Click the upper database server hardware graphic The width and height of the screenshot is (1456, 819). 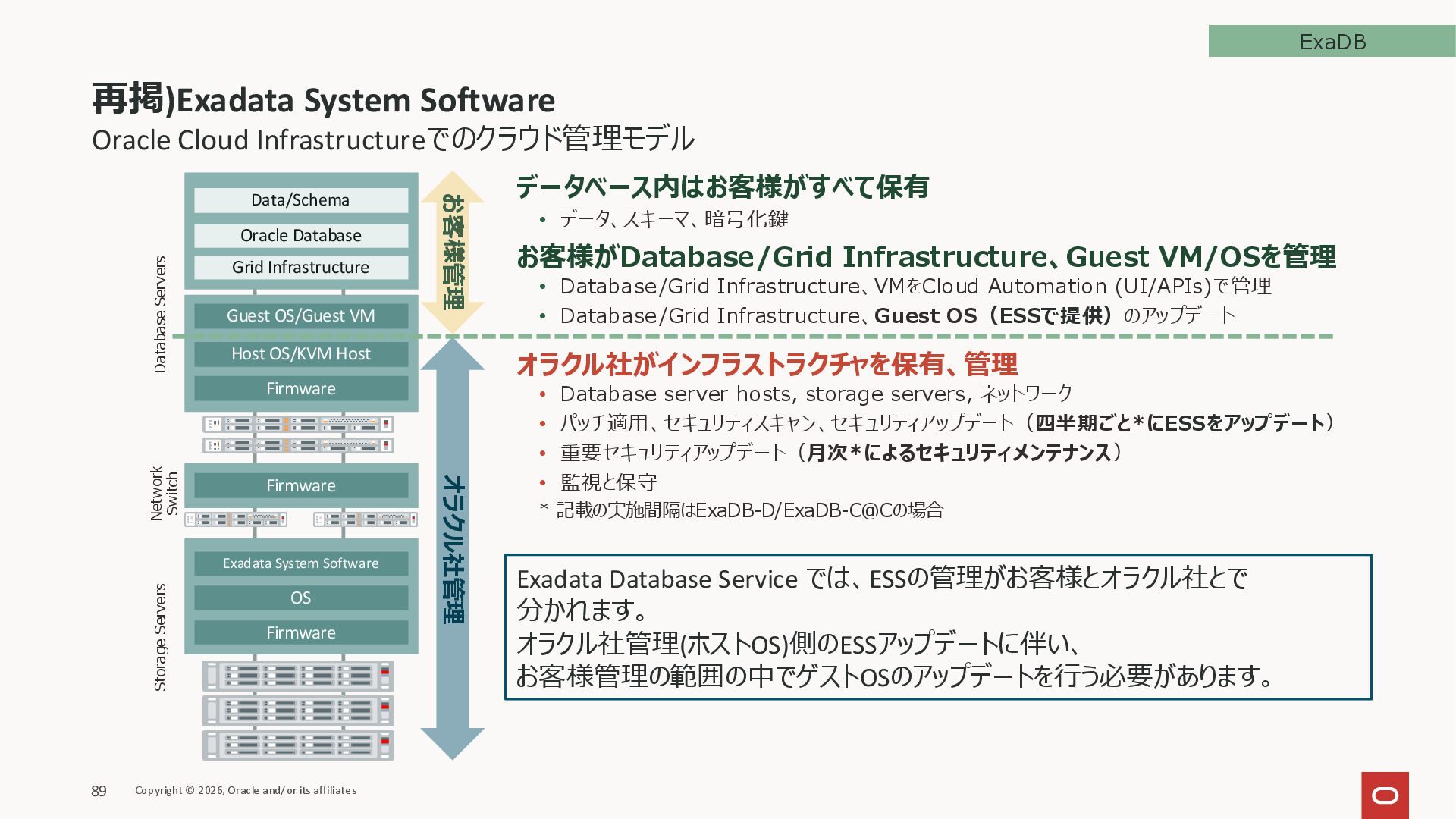tap(298, 423)
